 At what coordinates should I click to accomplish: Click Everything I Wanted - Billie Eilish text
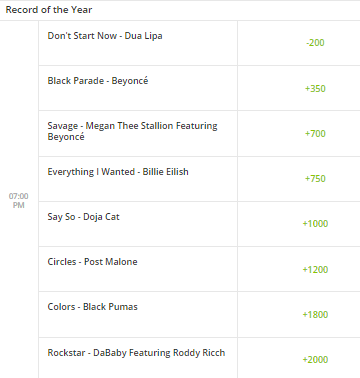click(x=118, y=172)
